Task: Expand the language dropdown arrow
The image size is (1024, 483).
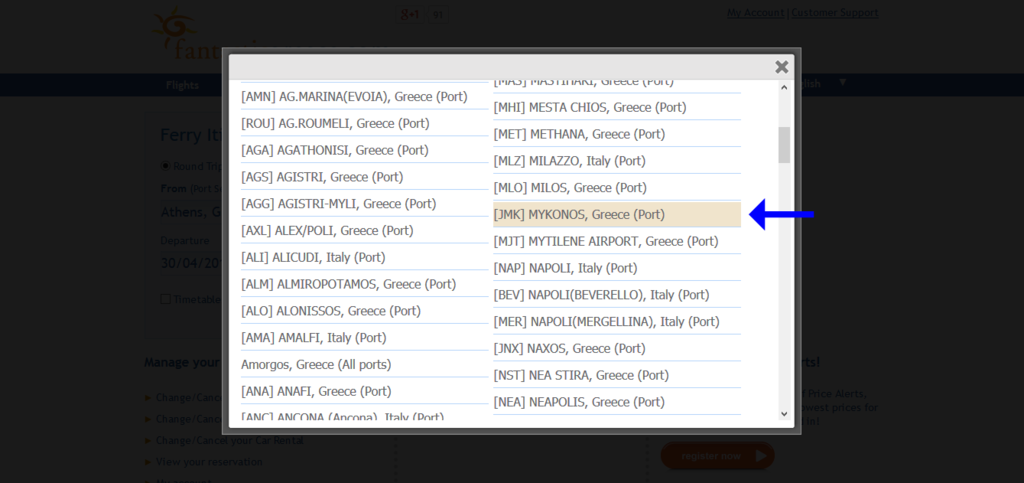Action: point(842,82)
